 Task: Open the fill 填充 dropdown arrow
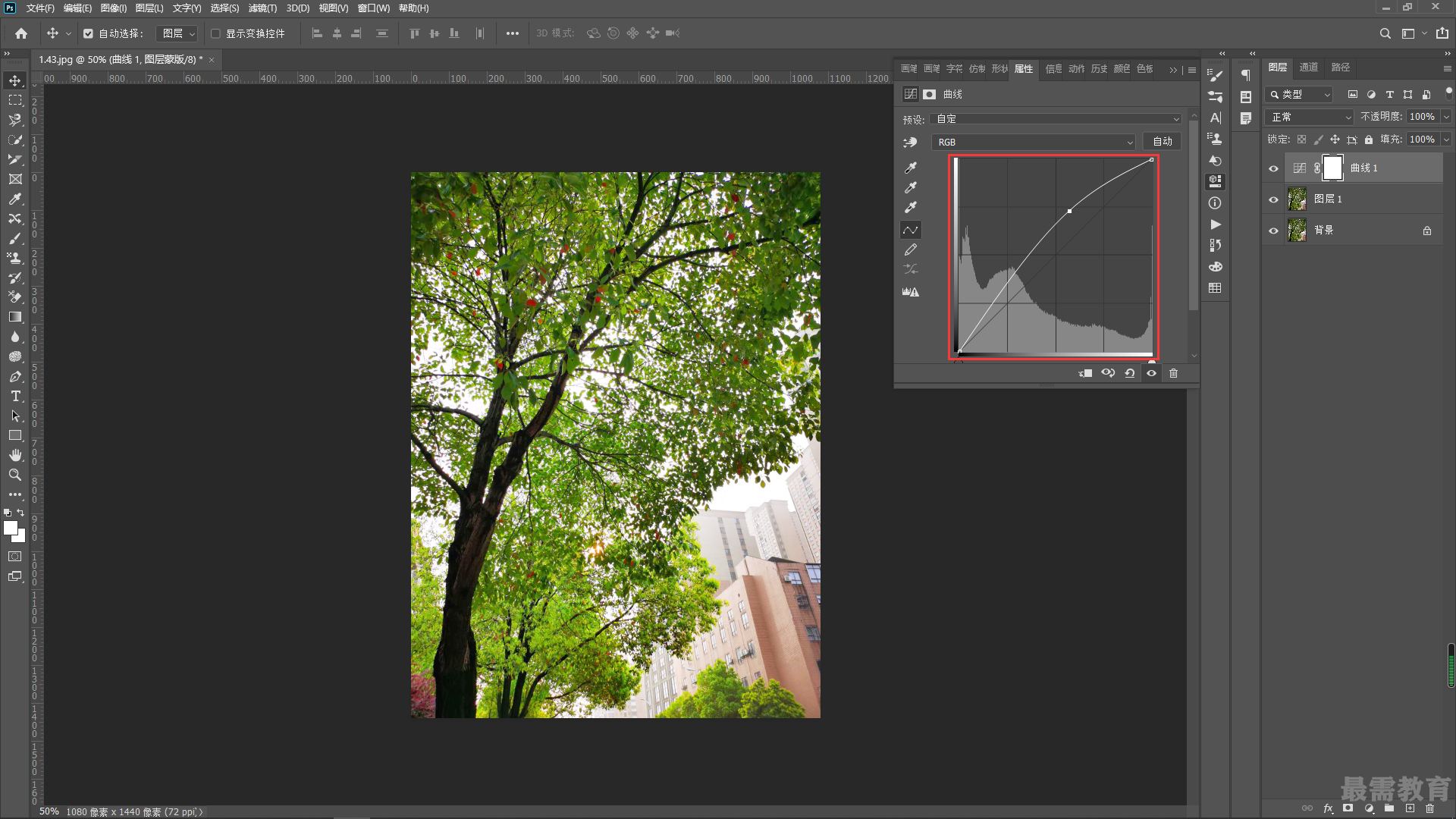1447,140
